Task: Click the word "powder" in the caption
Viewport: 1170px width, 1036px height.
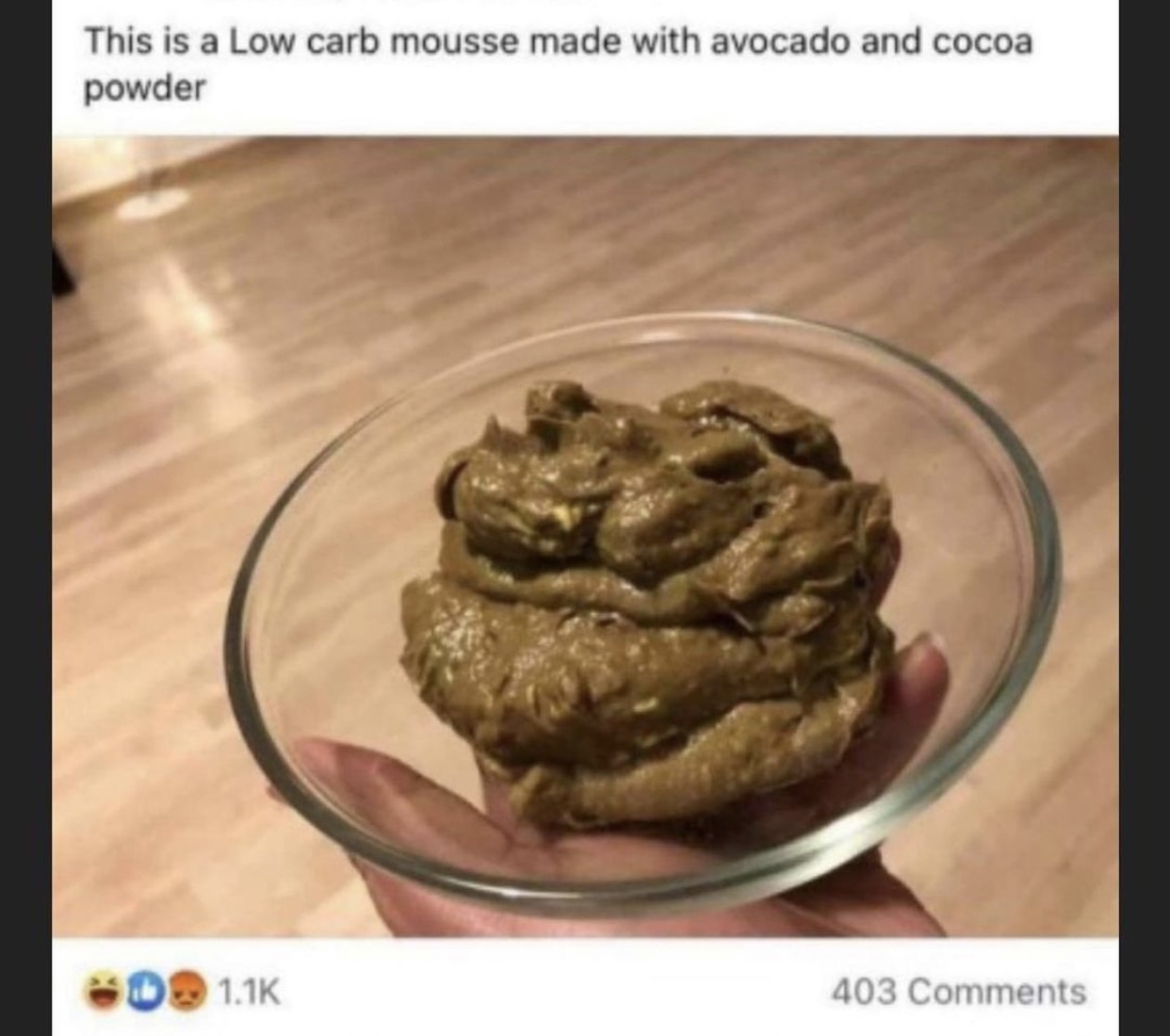Action: click(144, 89)
